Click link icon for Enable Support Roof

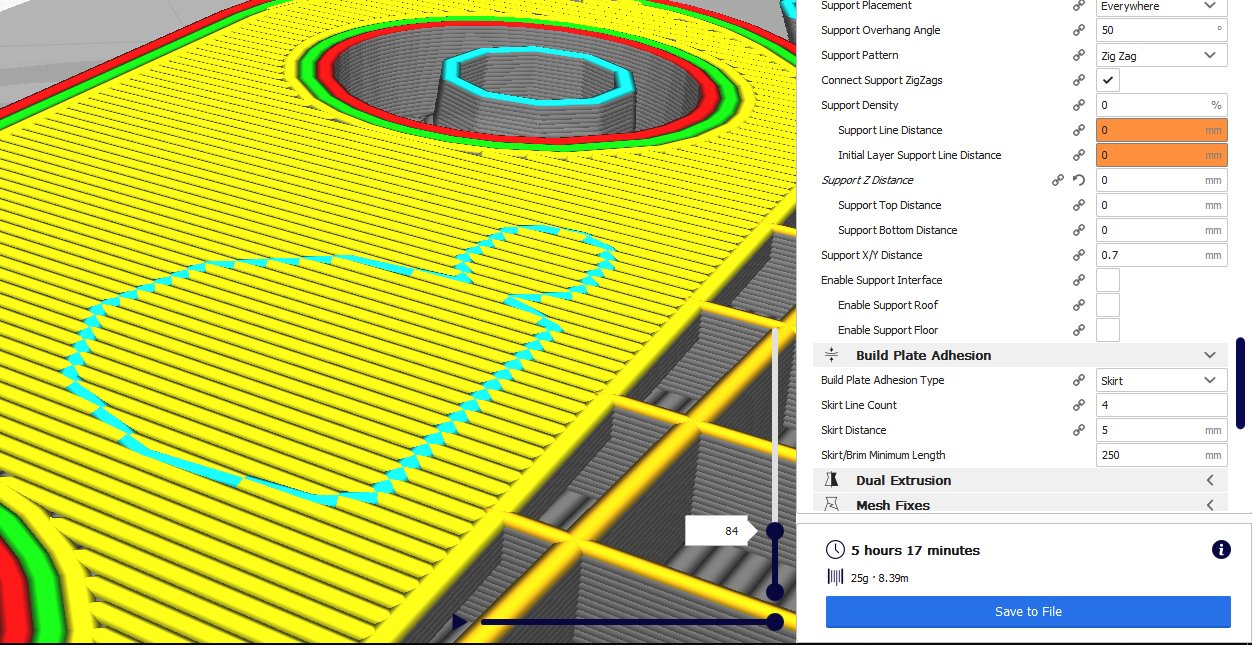tap(1079, 305)
